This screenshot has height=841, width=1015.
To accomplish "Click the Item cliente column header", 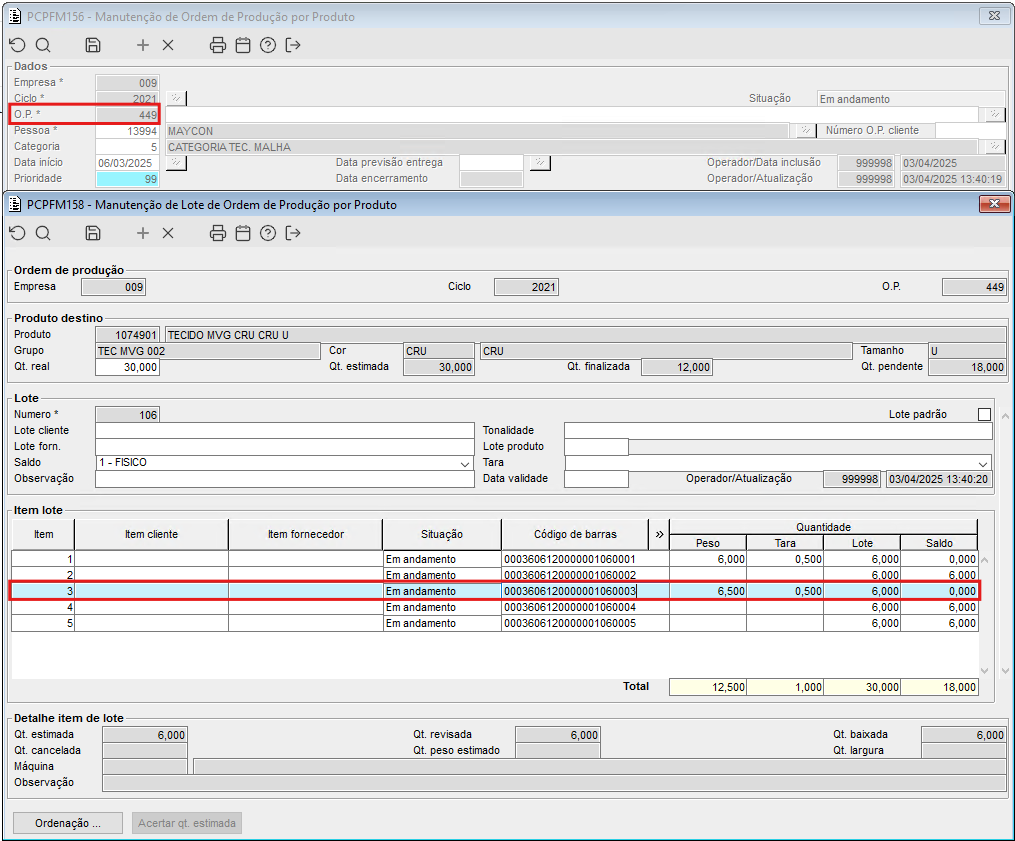I will pos(151,535).
